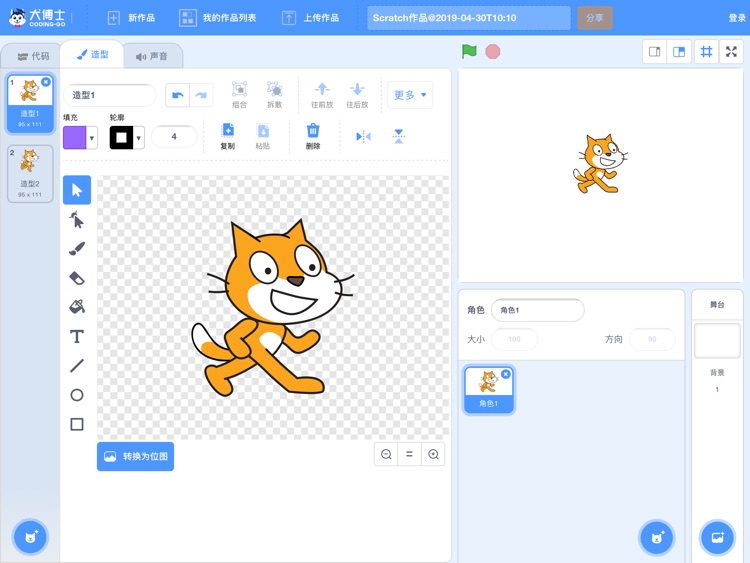The image size is (750, 563).
Task: Select sprite 角色1 thumbnail
Action: click(x=488, y=389)
